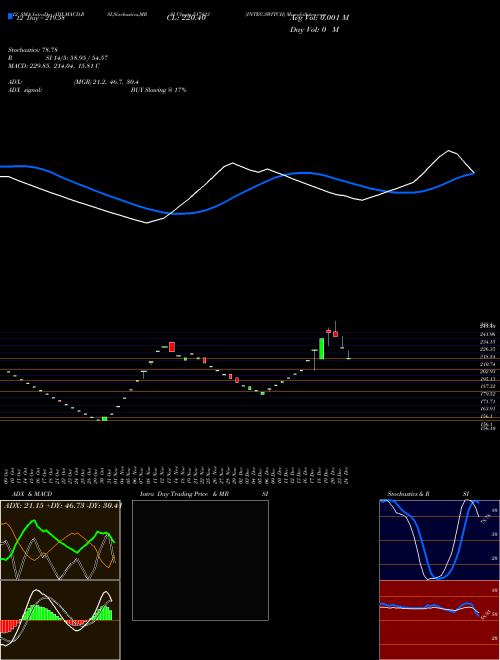The width and height of the screenshot is (500, 660).
Task: Click the ADX signal: label
Action: pos(25,90)
